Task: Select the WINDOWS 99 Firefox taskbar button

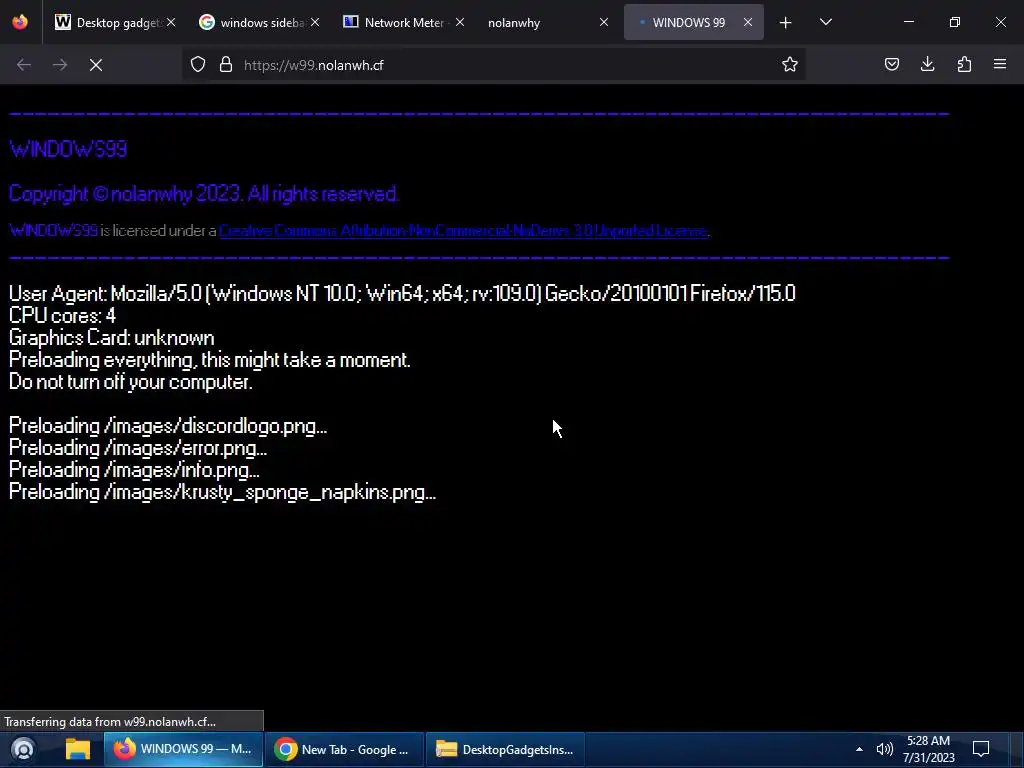Action: 184,749
